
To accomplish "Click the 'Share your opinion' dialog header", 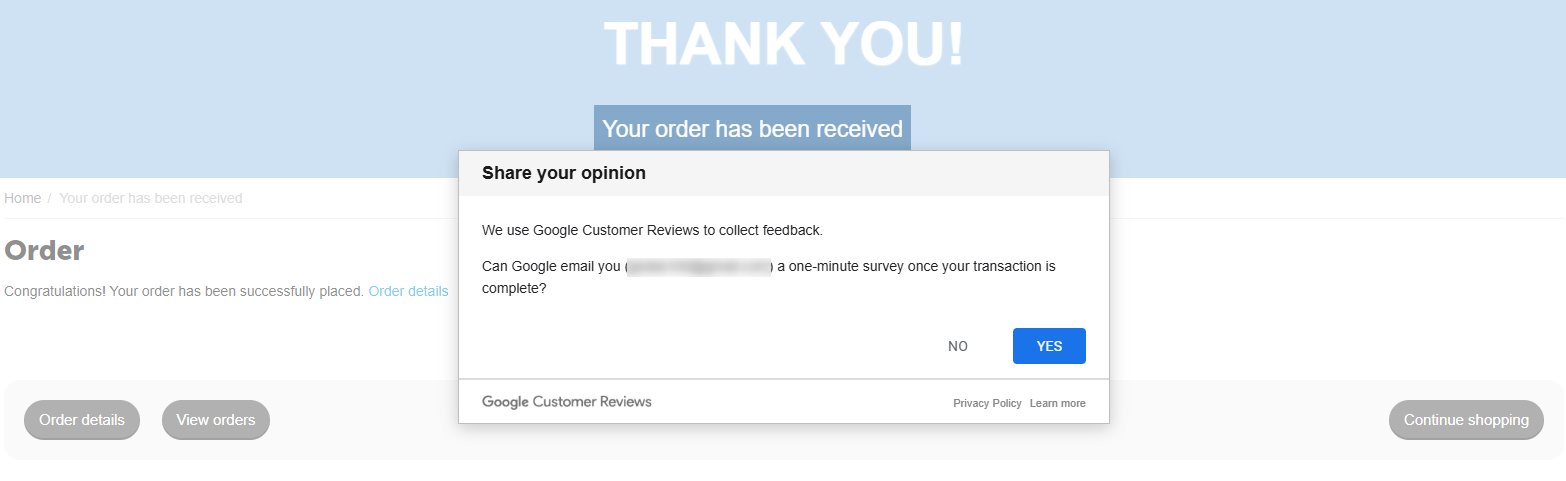I will click(564, 173).
